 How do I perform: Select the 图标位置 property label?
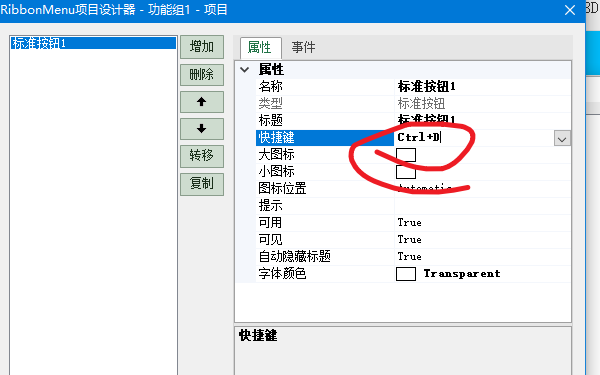[x=282, y=189]
